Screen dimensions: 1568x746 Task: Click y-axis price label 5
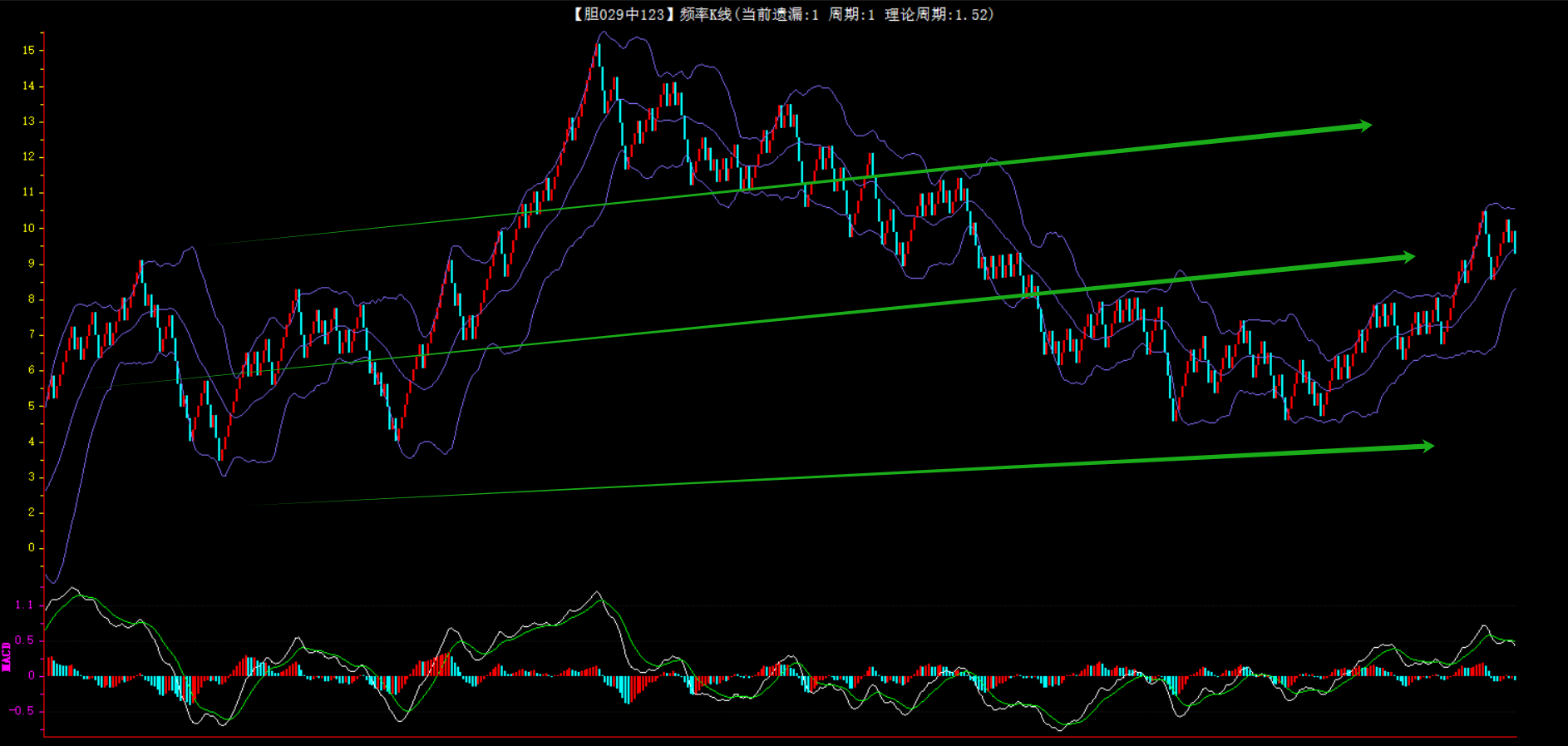(32, 406)
